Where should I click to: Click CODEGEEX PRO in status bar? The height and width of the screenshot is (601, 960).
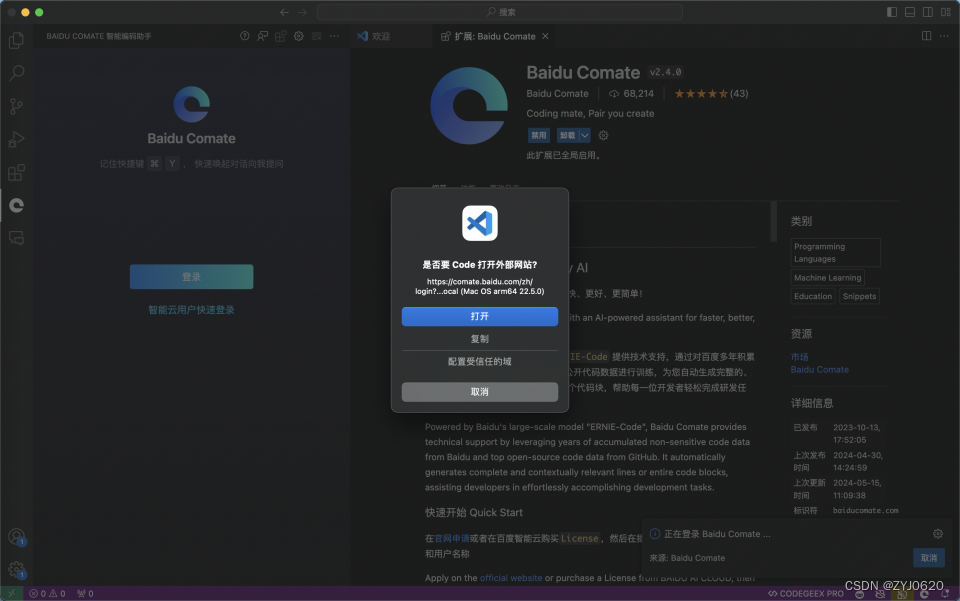806,593
